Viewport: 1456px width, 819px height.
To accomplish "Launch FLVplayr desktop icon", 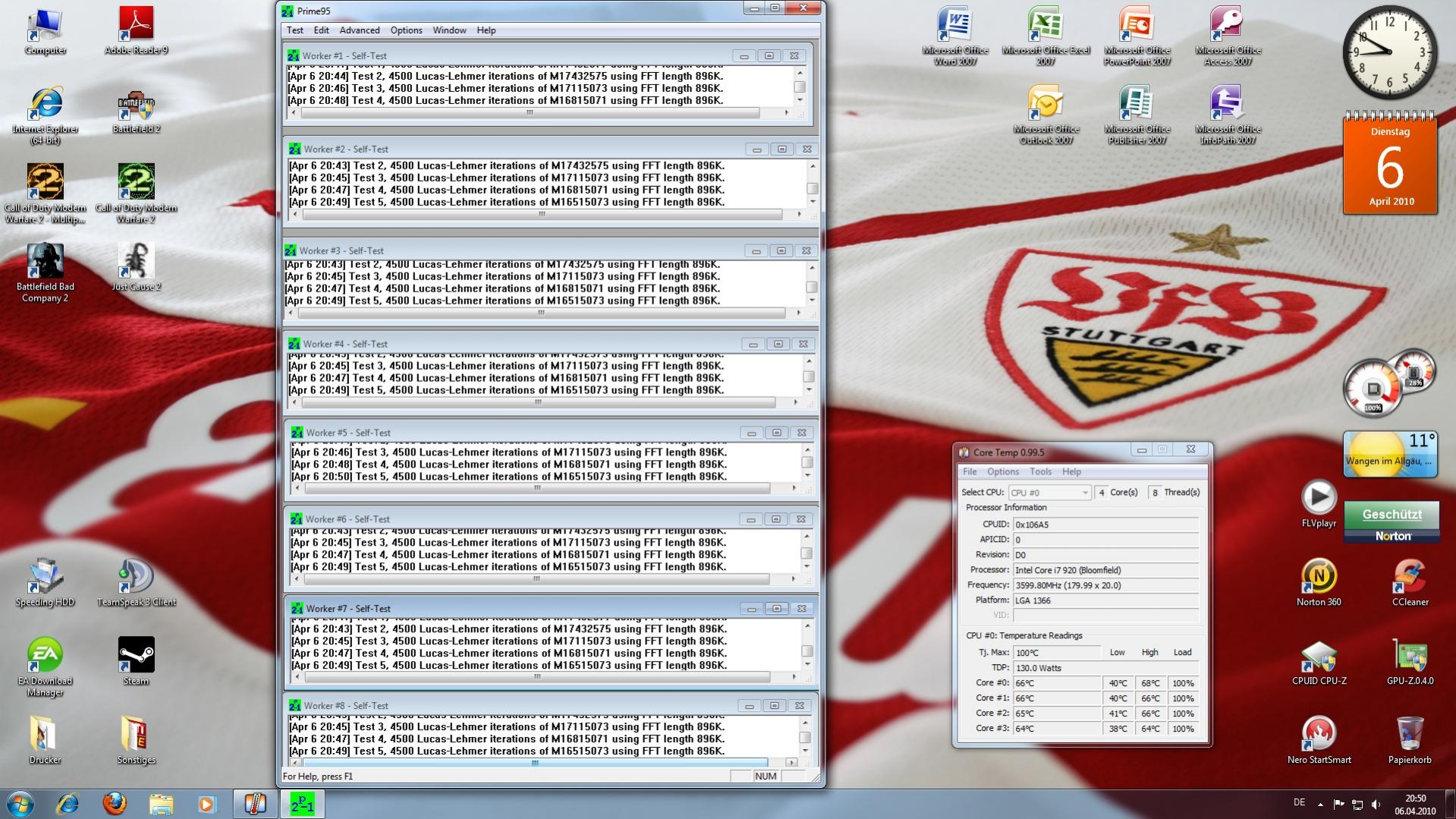I will point(1319,504).
